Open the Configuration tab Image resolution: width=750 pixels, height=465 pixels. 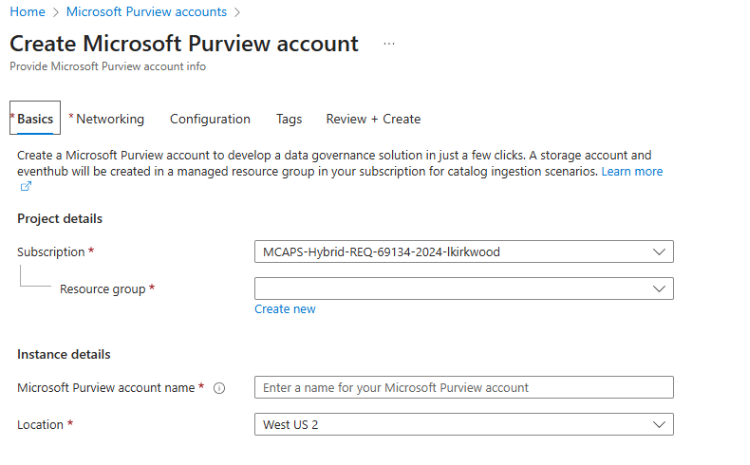pos(210,119)
